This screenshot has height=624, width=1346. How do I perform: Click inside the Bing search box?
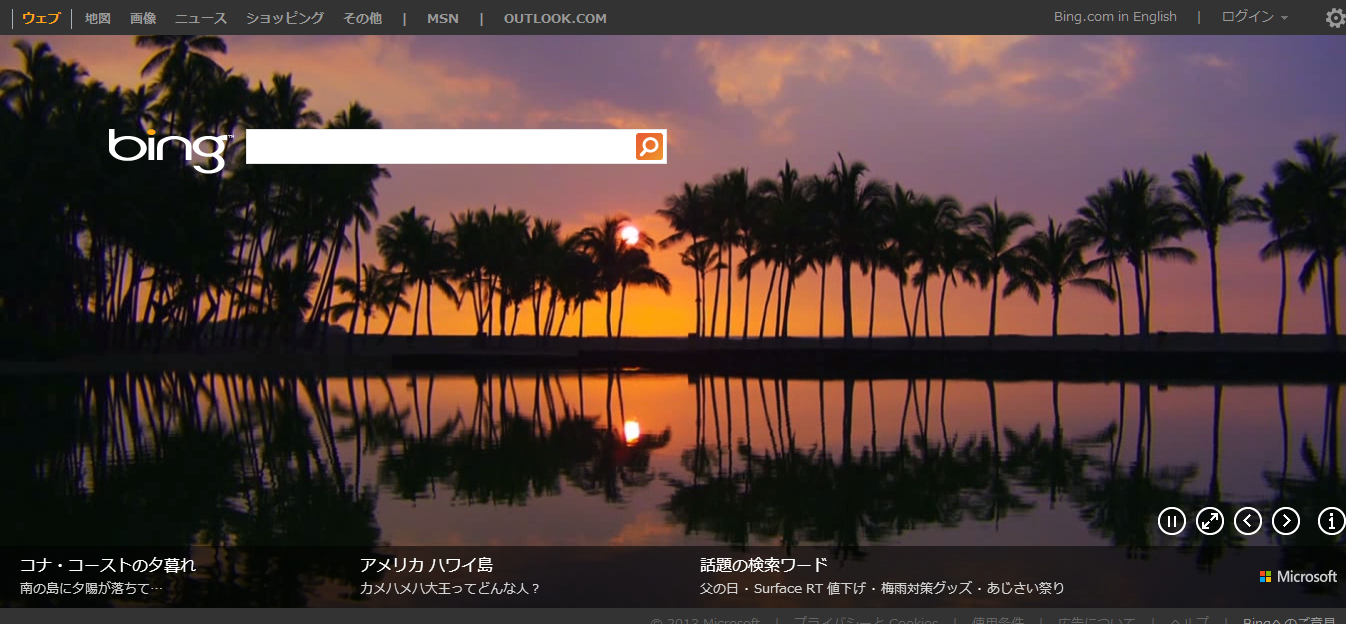440,147
